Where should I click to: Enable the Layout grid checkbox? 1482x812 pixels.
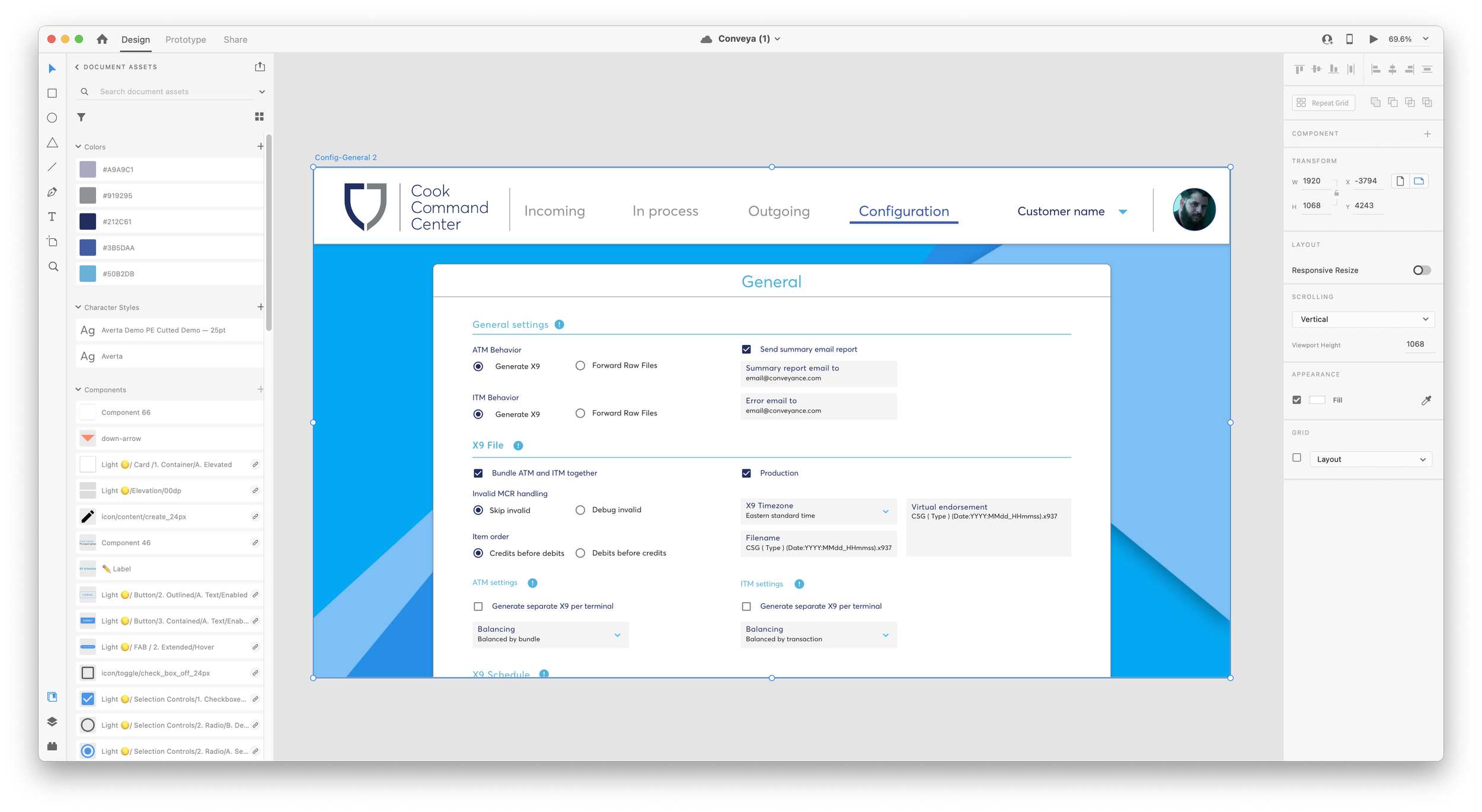point(1296,458)
